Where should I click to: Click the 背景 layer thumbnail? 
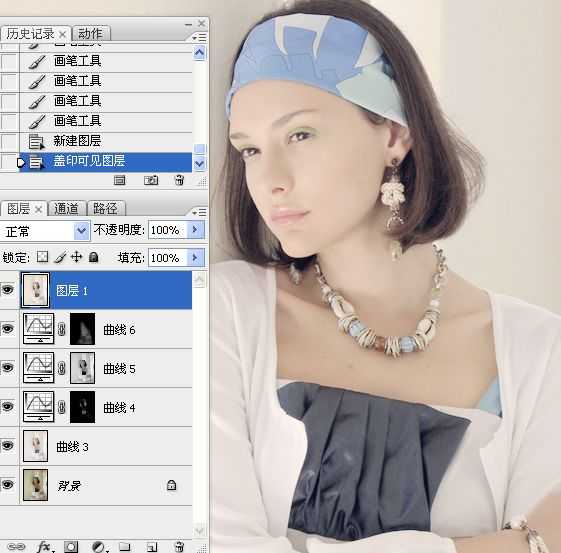pyautogui.click(x=35, y=485)
